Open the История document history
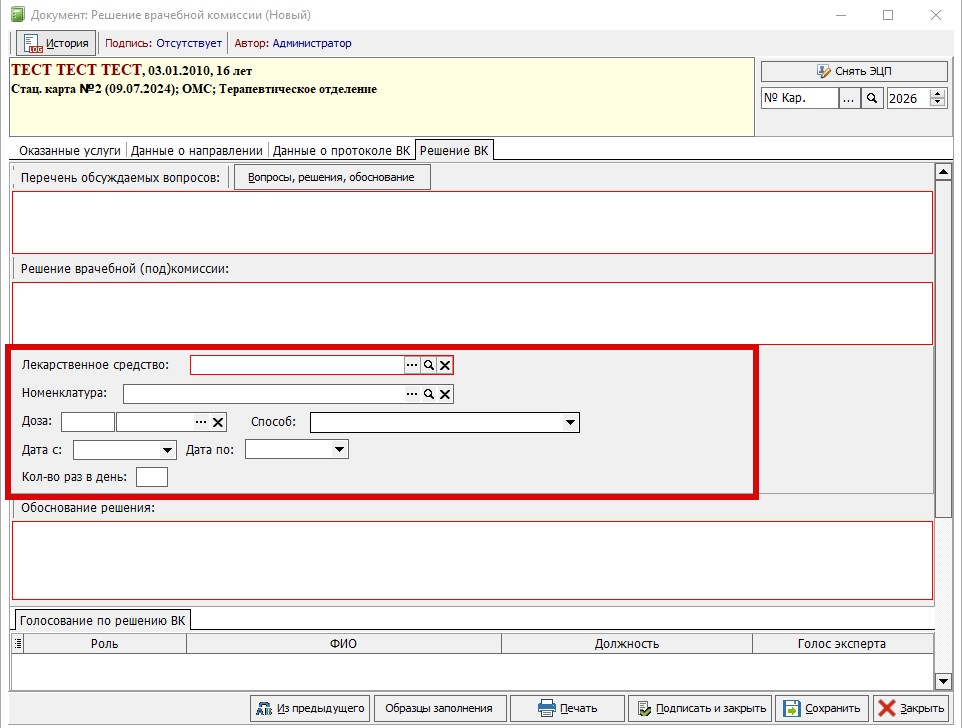 click(x=56, y=43)
